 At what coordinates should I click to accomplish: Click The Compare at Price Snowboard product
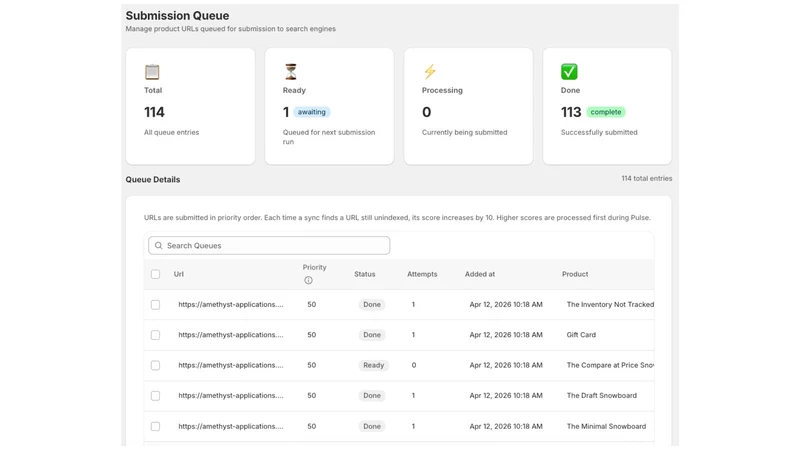[x=610, y=365]
